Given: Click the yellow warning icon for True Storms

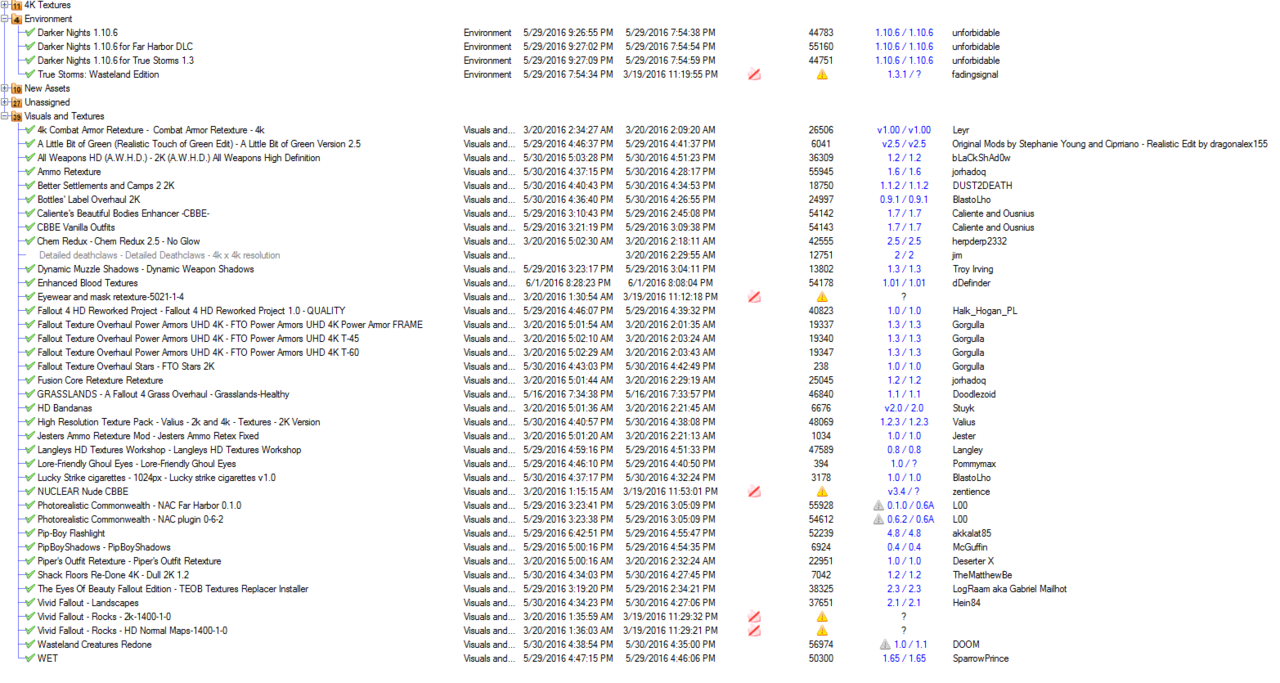Looking at the screenshot, I should pos(822,74).
